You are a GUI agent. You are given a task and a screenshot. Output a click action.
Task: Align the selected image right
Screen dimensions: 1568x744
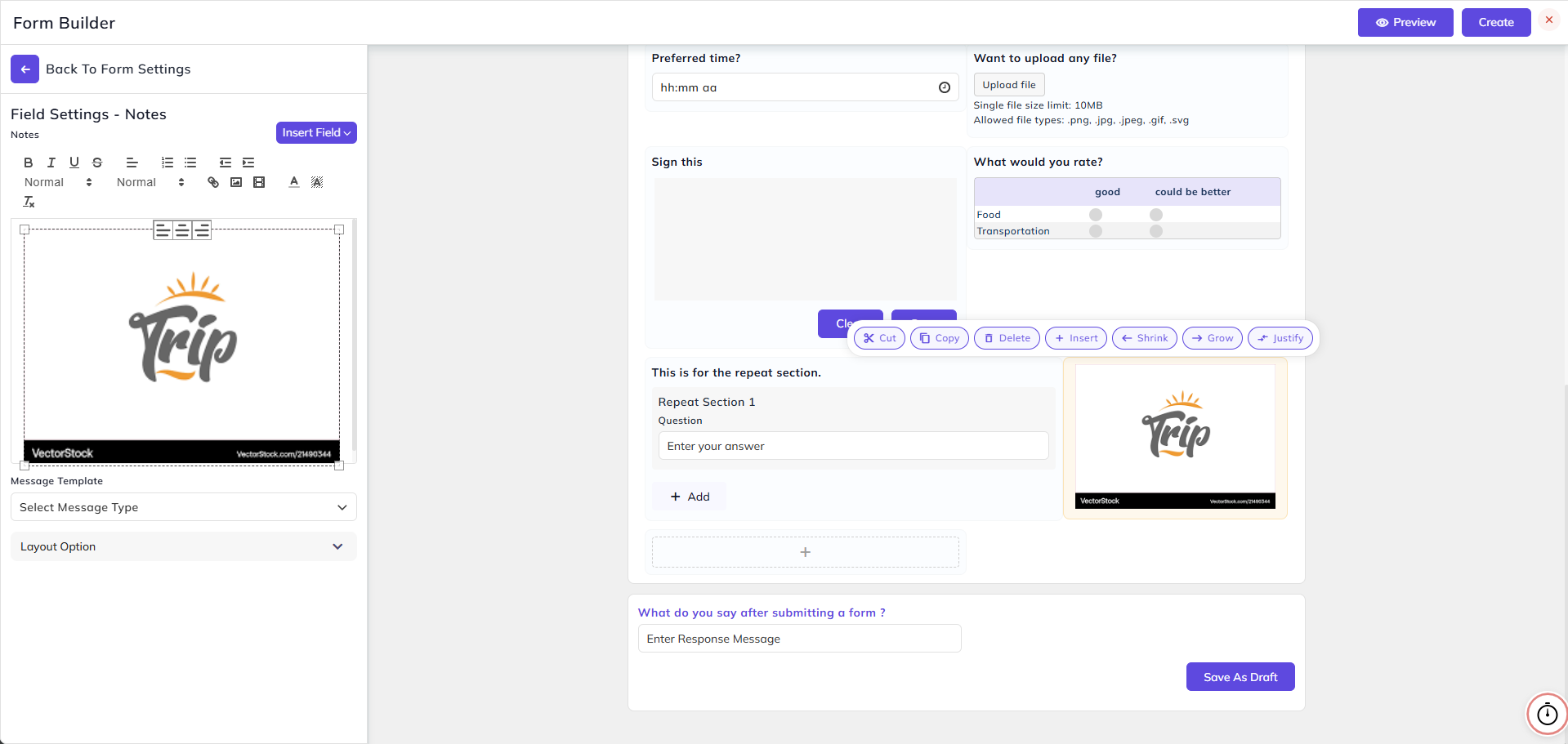coord(202,230)
